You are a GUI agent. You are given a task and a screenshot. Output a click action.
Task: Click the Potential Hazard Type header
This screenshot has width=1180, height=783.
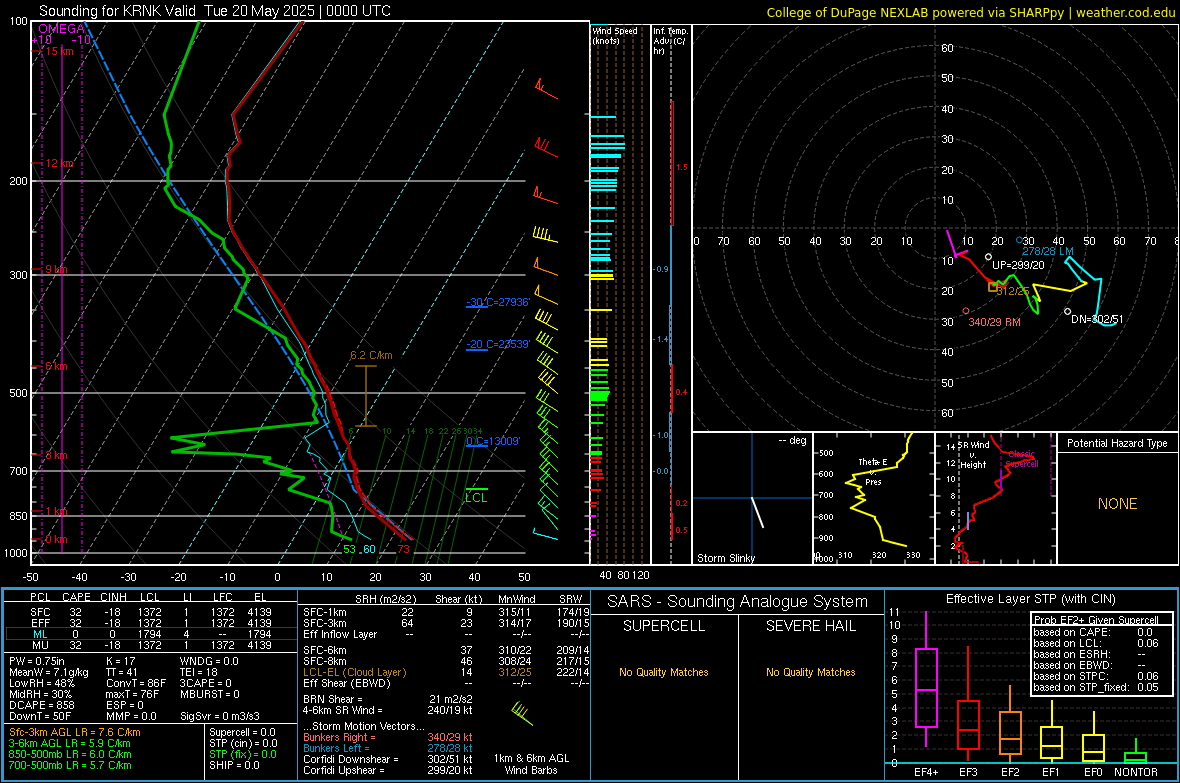click(x=1117, y=443)
